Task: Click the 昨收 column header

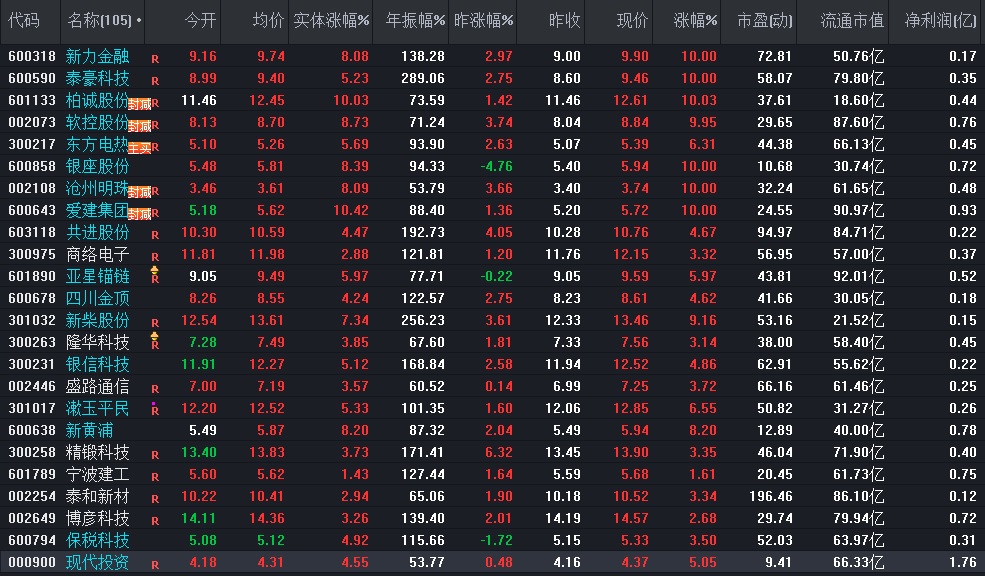Action: [564, 21]
